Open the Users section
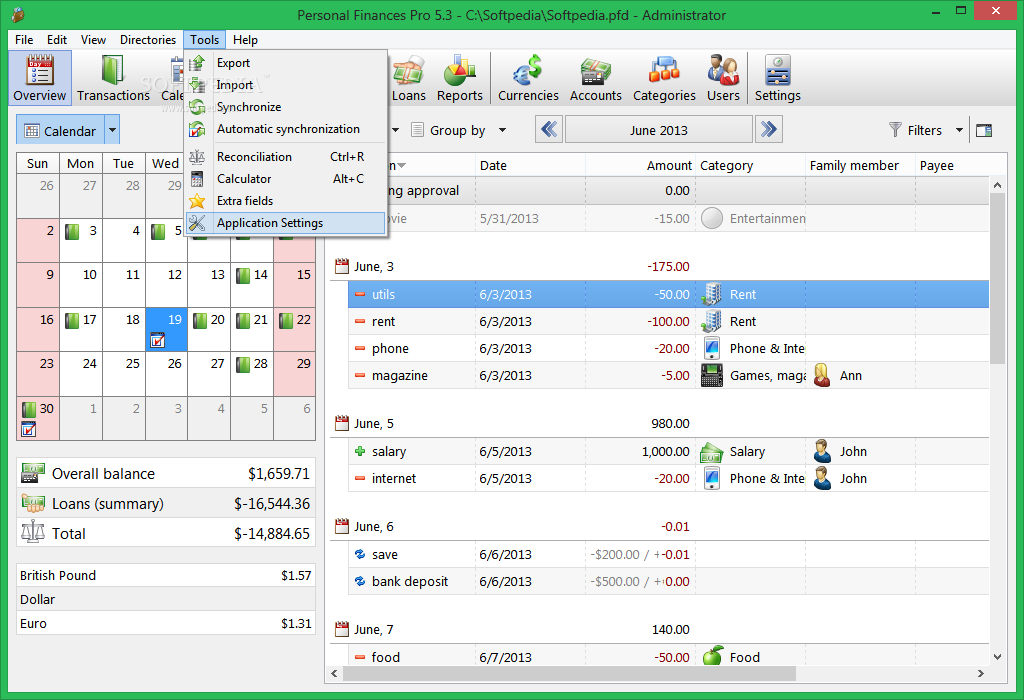This screenshot has width=1024, height=700. pyautogui.click(x=723, y=78)
